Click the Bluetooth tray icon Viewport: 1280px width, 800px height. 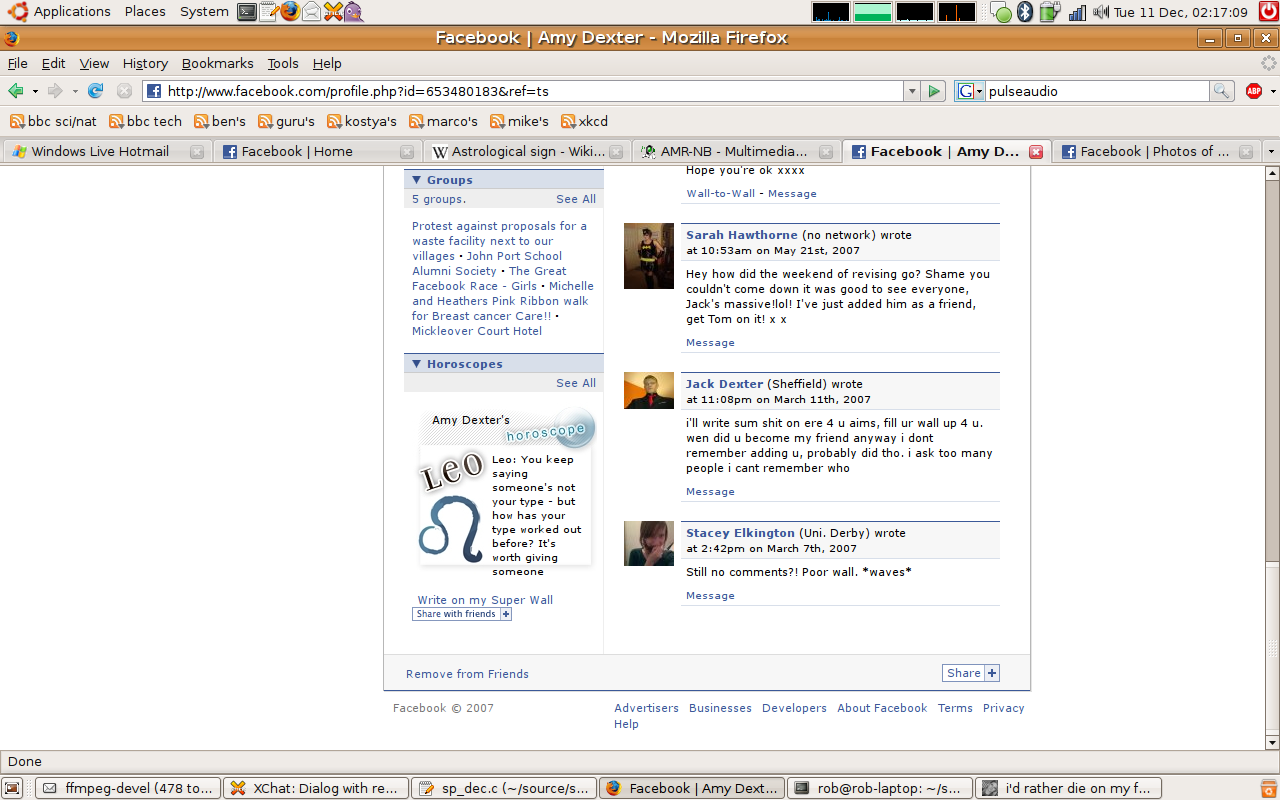(1024, 12)
